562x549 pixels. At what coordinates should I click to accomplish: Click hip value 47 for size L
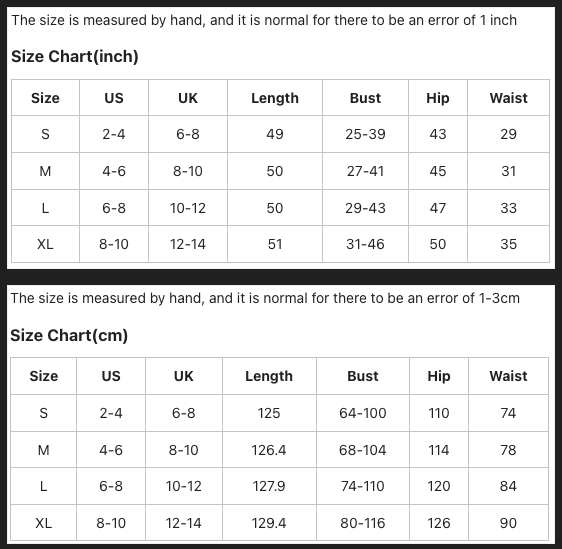438,208
